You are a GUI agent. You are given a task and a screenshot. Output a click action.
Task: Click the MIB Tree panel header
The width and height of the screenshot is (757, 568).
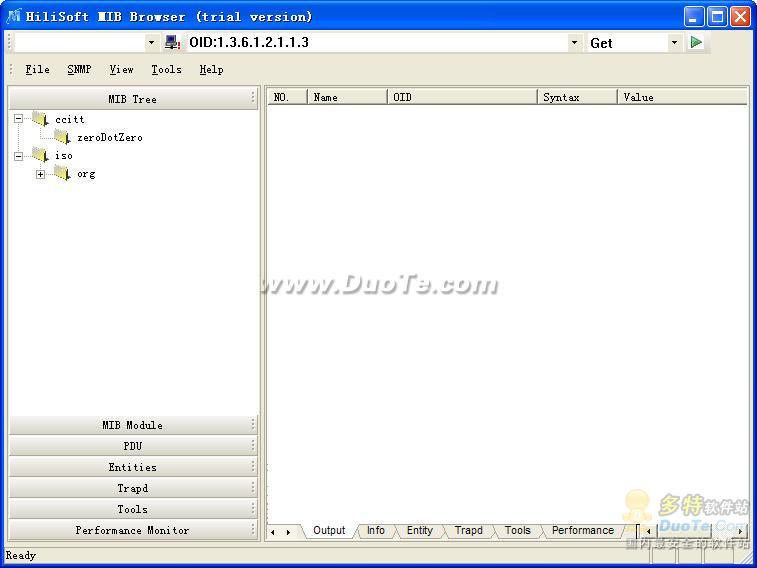tap(133, 99)
